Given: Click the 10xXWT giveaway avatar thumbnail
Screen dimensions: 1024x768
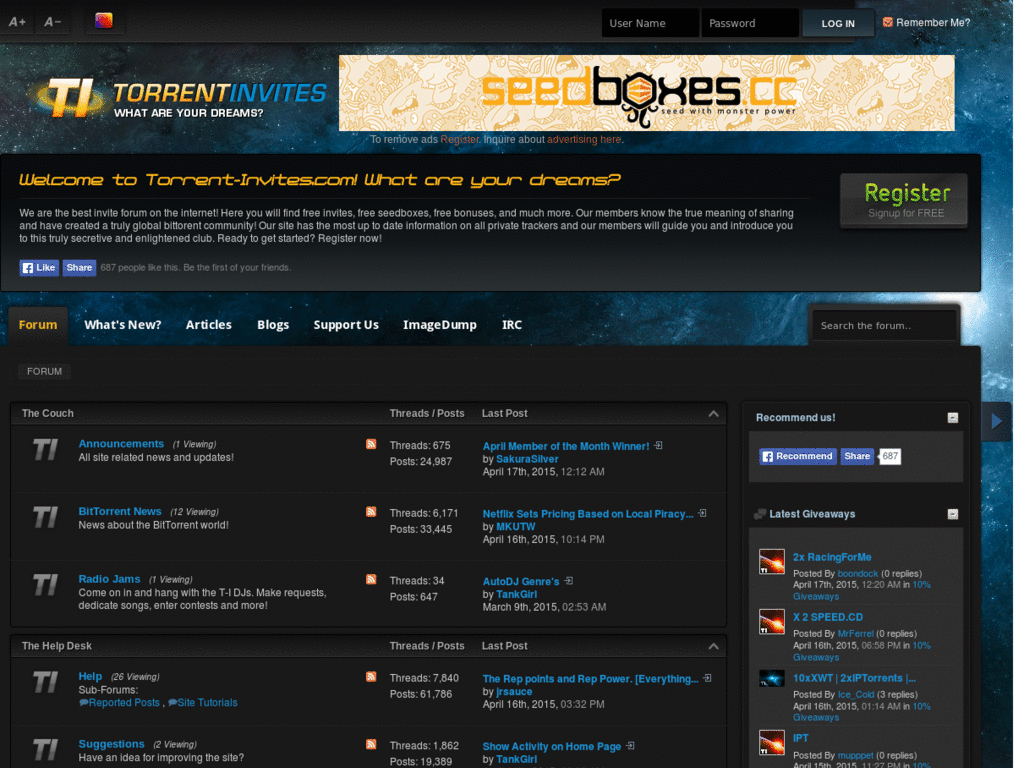Looking at the screenshot, I should (x=771, y=679).
